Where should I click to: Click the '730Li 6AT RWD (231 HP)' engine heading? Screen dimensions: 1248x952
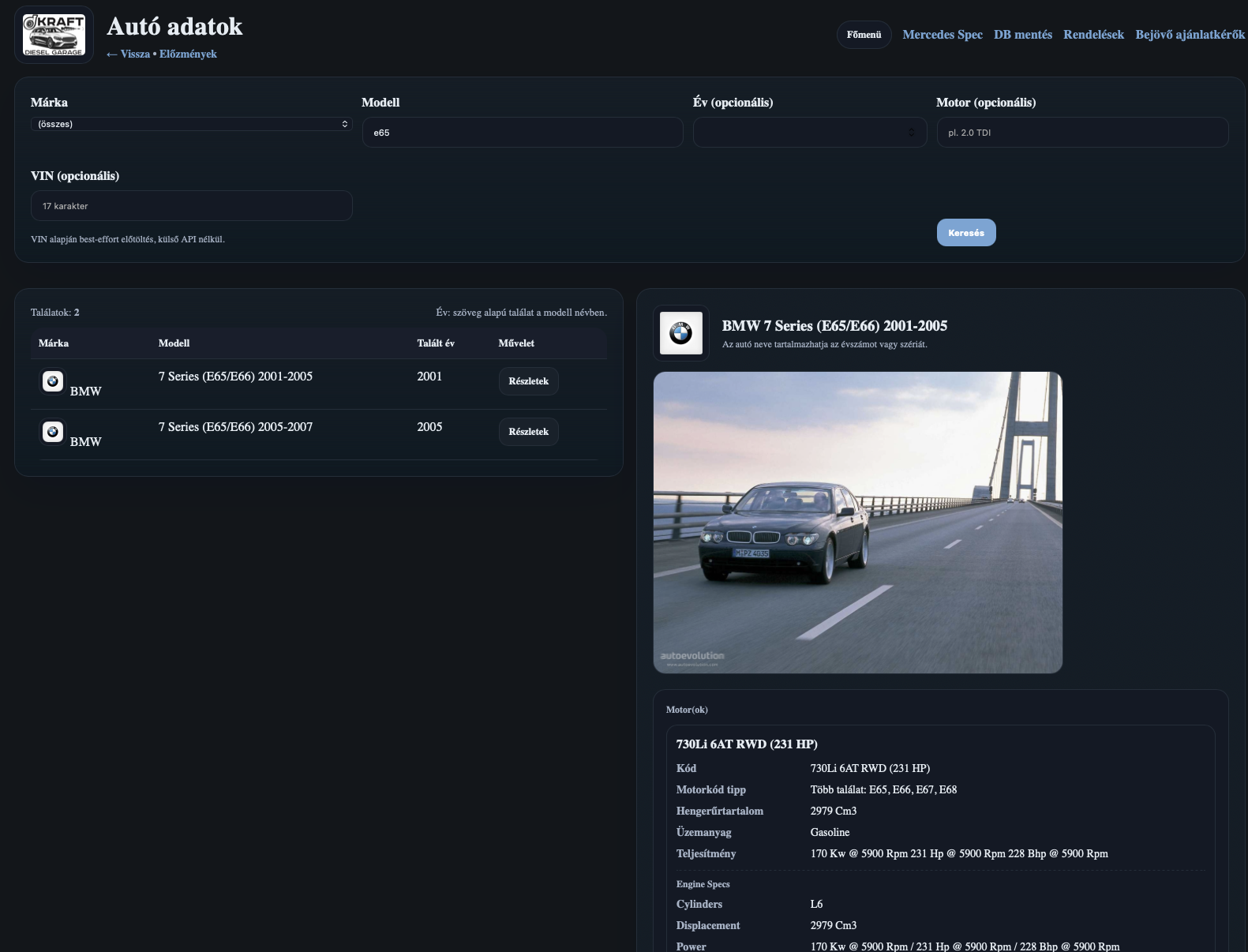747,744
